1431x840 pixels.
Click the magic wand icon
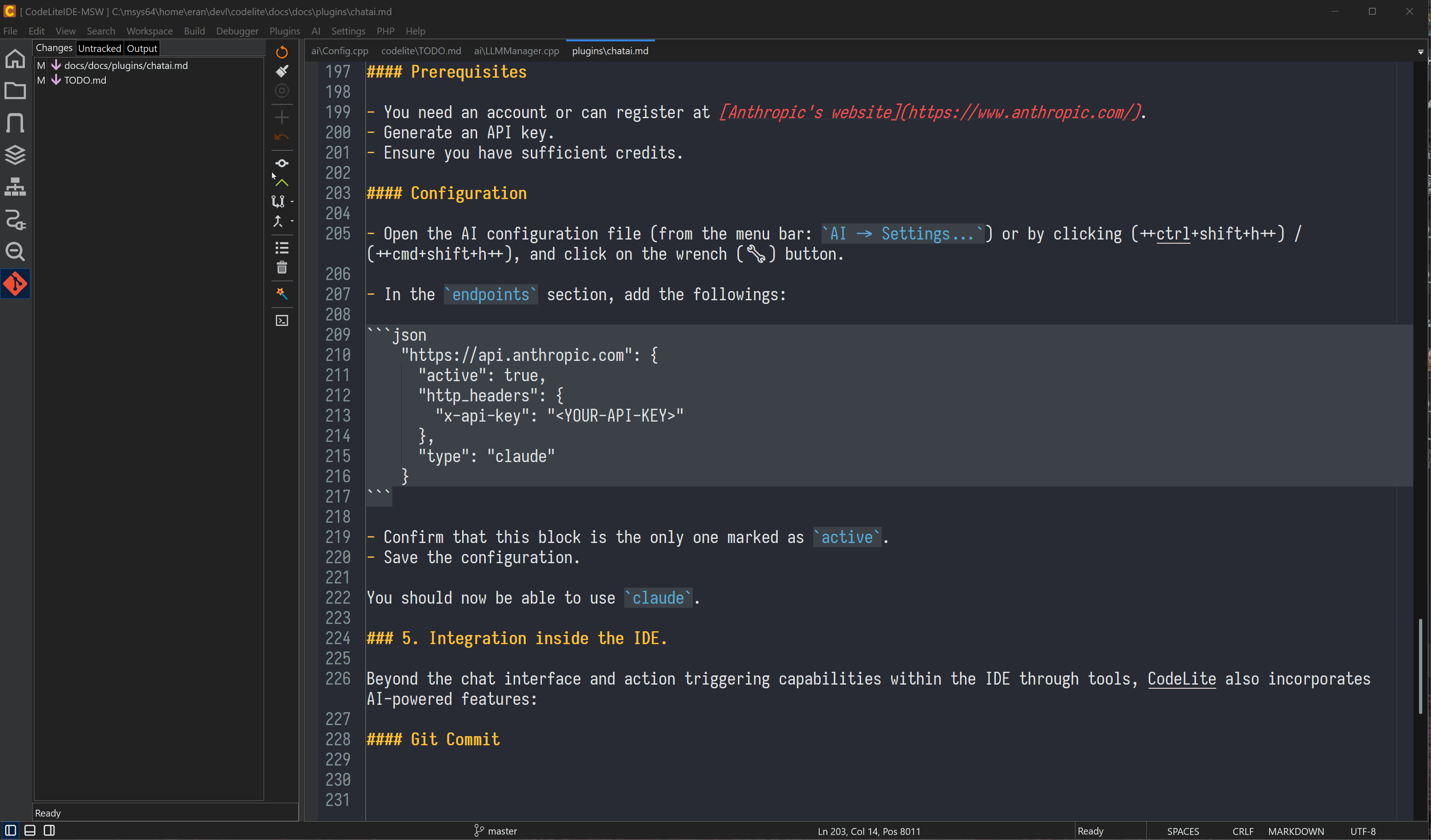(x=282, y=293)
